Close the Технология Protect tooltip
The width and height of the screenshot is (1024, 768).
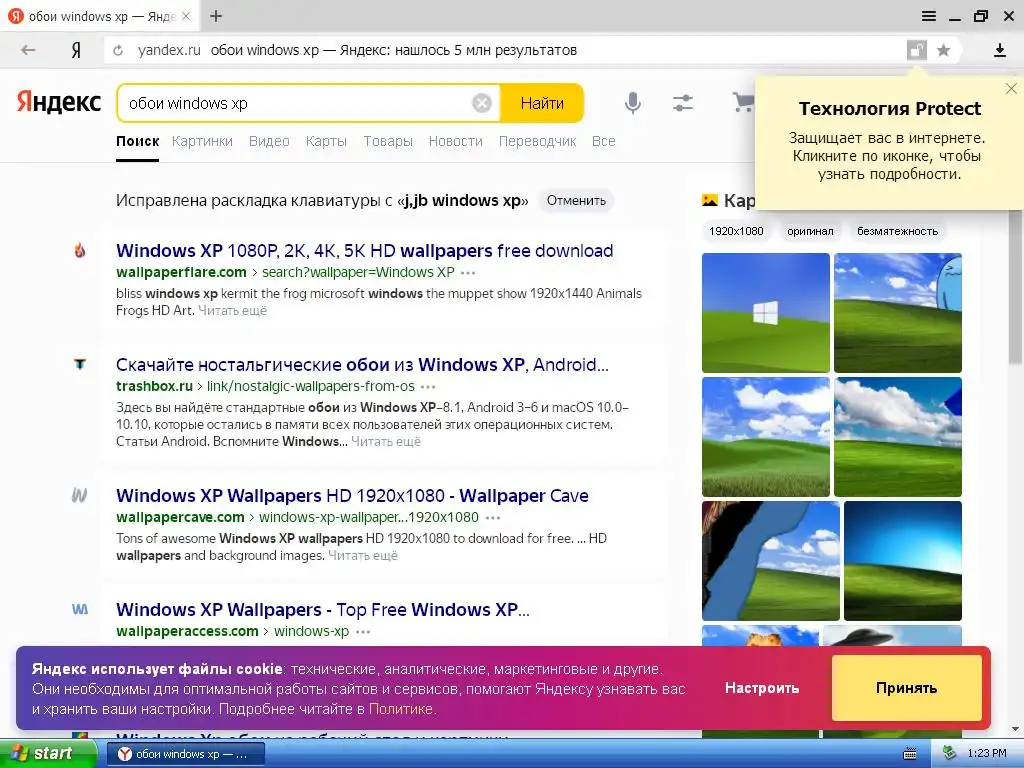pyautogui.click(x=1011, y=89)
